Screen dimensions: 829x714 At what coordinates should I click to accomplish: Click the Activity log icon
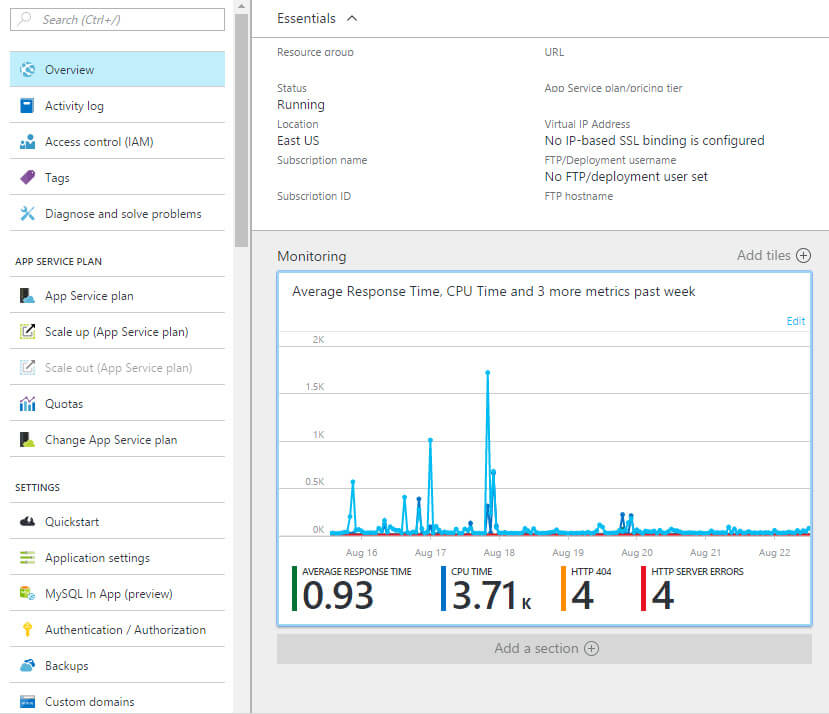click(x=27, y=106)
